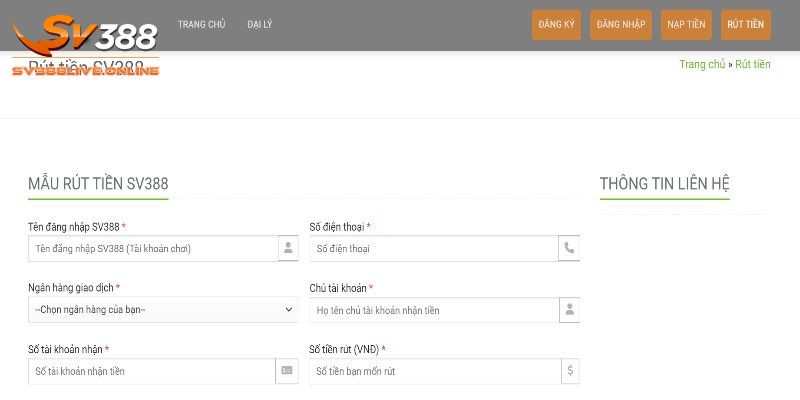Click the RÚT TIỀN button
Viewport: 800px width, 400px height.
(x=746, y=24)
